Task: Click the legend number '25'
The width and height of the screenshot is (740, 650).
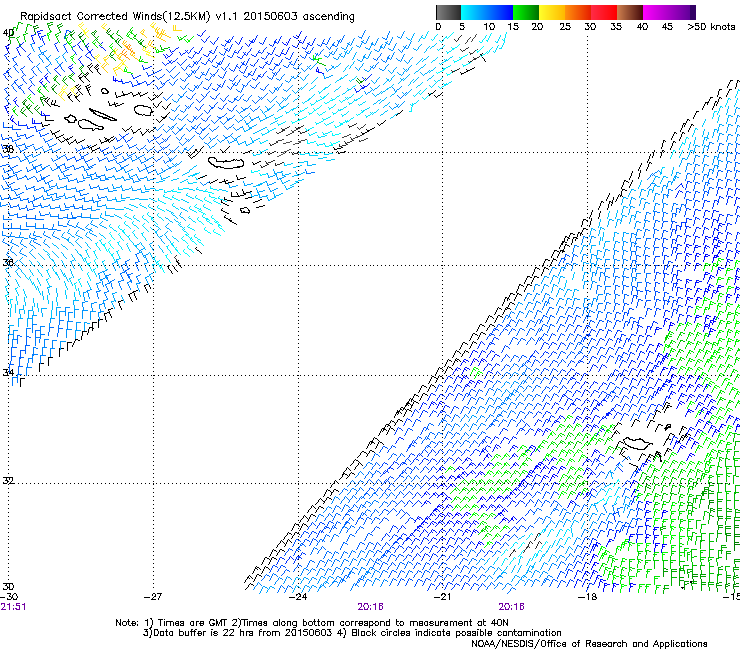Action: click(564, 27)
